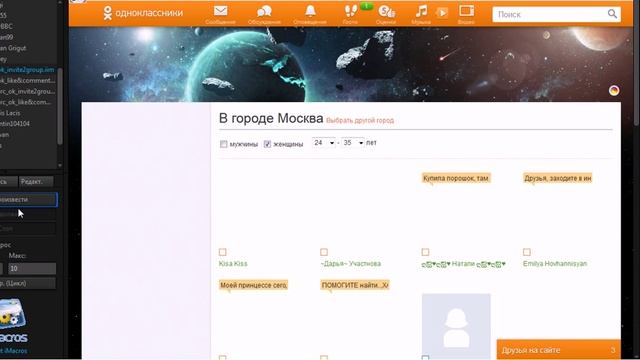Viewport: 640px width, 360px height.
Task: Click iMacros list scroll-up arrow
Action: pos(60,2)
